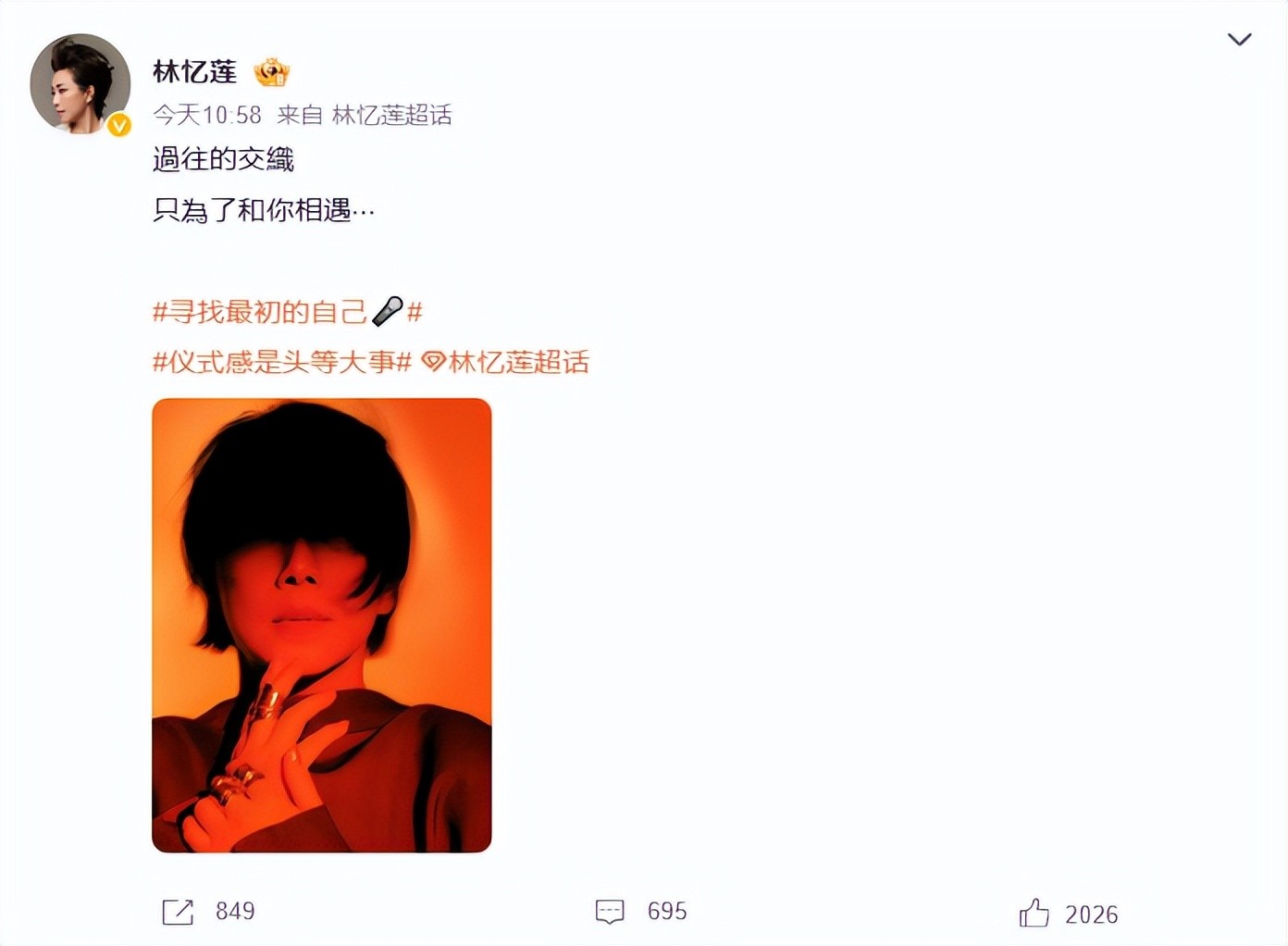Click the 林忆莲 profile avatar
Screen dimensions: 1288x946
pos(80,84)
